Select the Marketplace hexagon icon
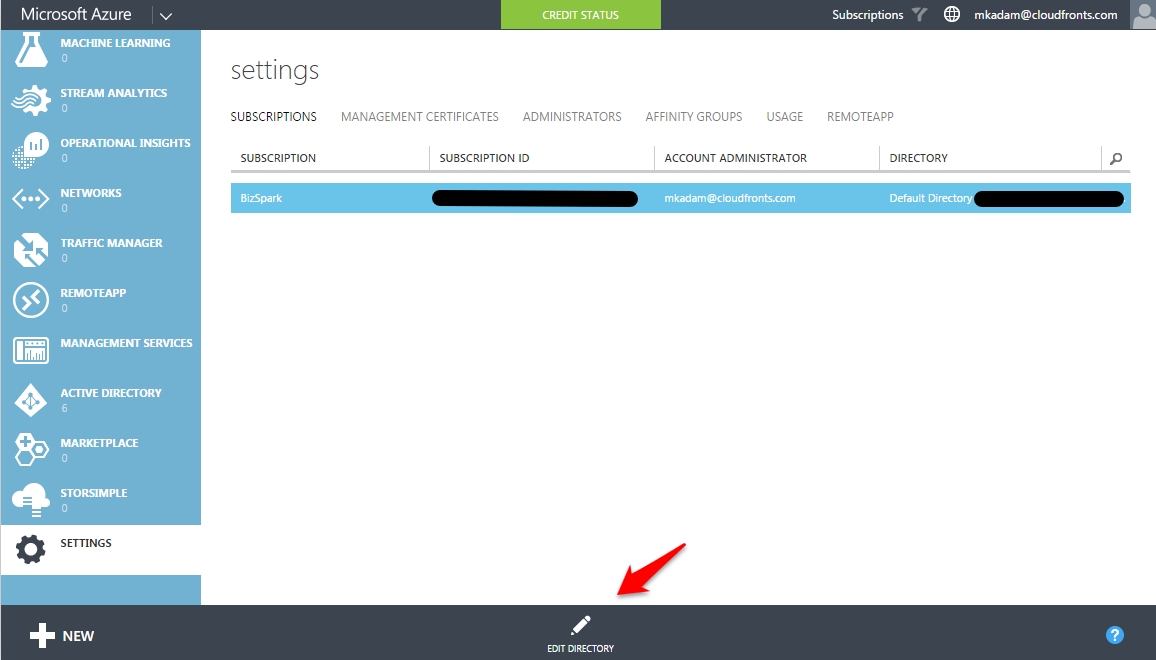The width and height of the screenshot is (1156, 660). (31, 450)
